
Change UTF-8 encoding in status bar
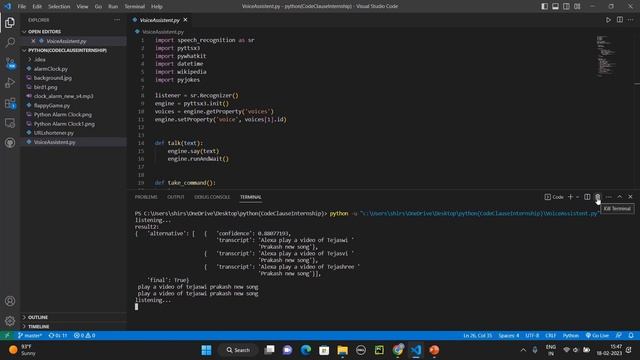pyautogui.click(x=532, y=335)
